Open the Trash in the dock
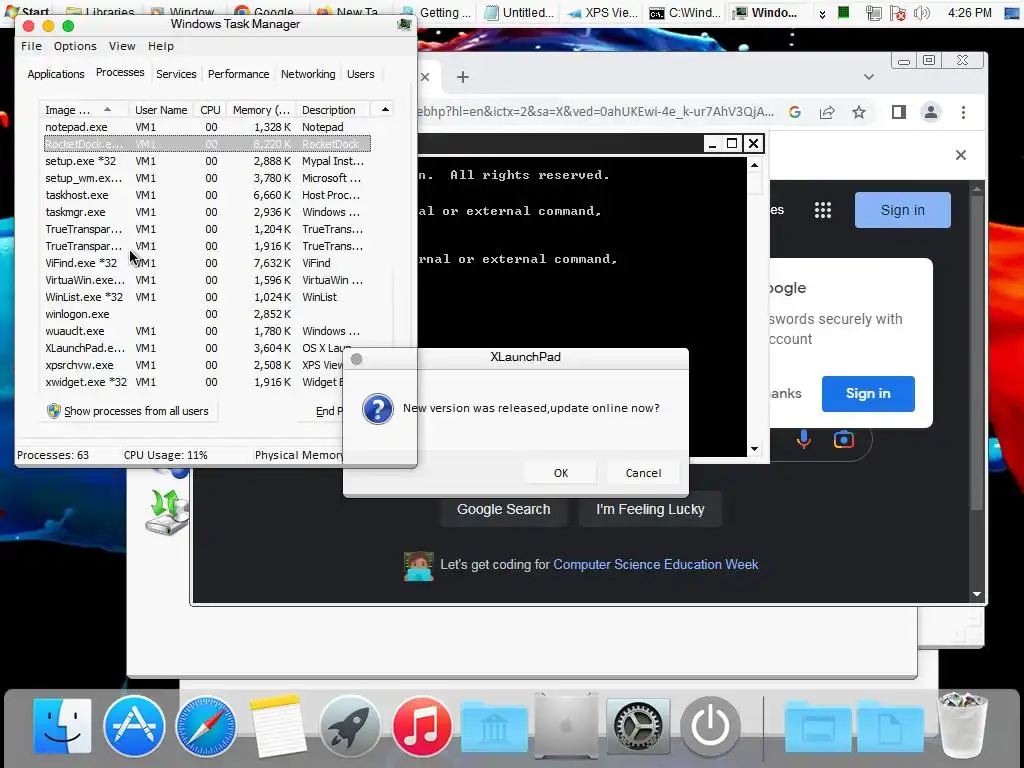This screenshot has width=1024, height=768. [962, 724]
